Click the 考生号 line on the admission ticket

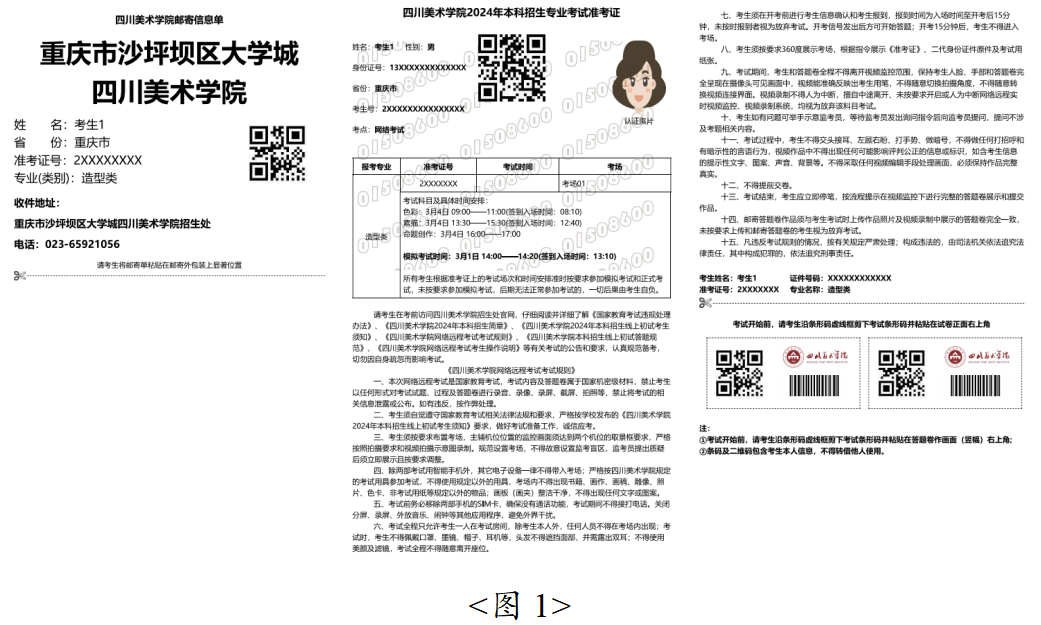point(408,109)
